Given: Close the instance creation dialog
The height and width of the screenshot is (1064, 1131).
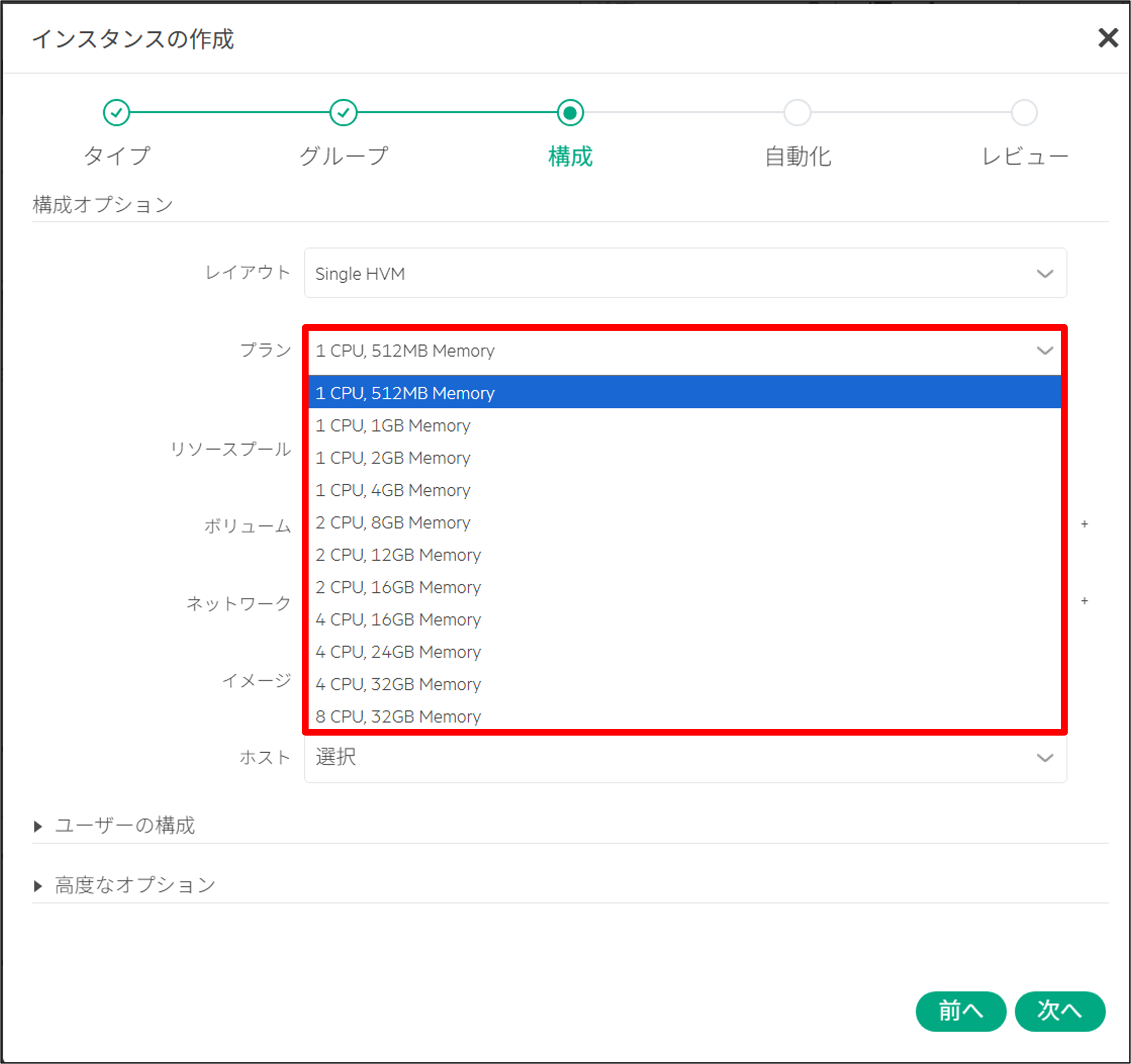Looking at the screenshot, I should coord(1107,38).
